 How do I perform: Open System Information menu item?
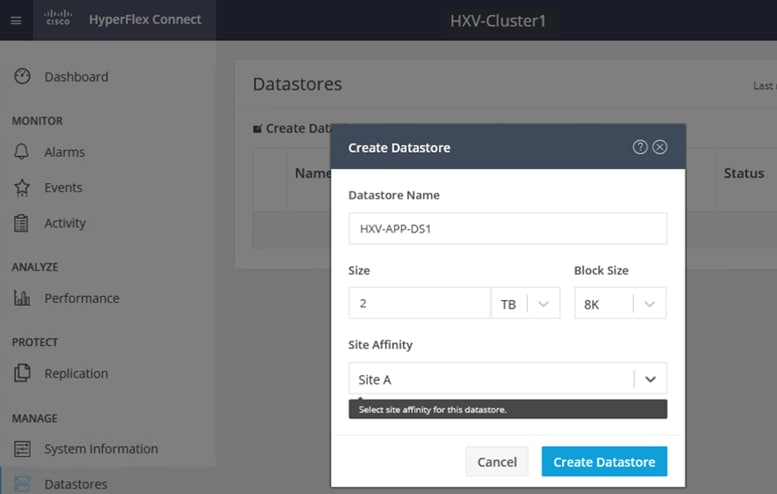tap(101, 449)
